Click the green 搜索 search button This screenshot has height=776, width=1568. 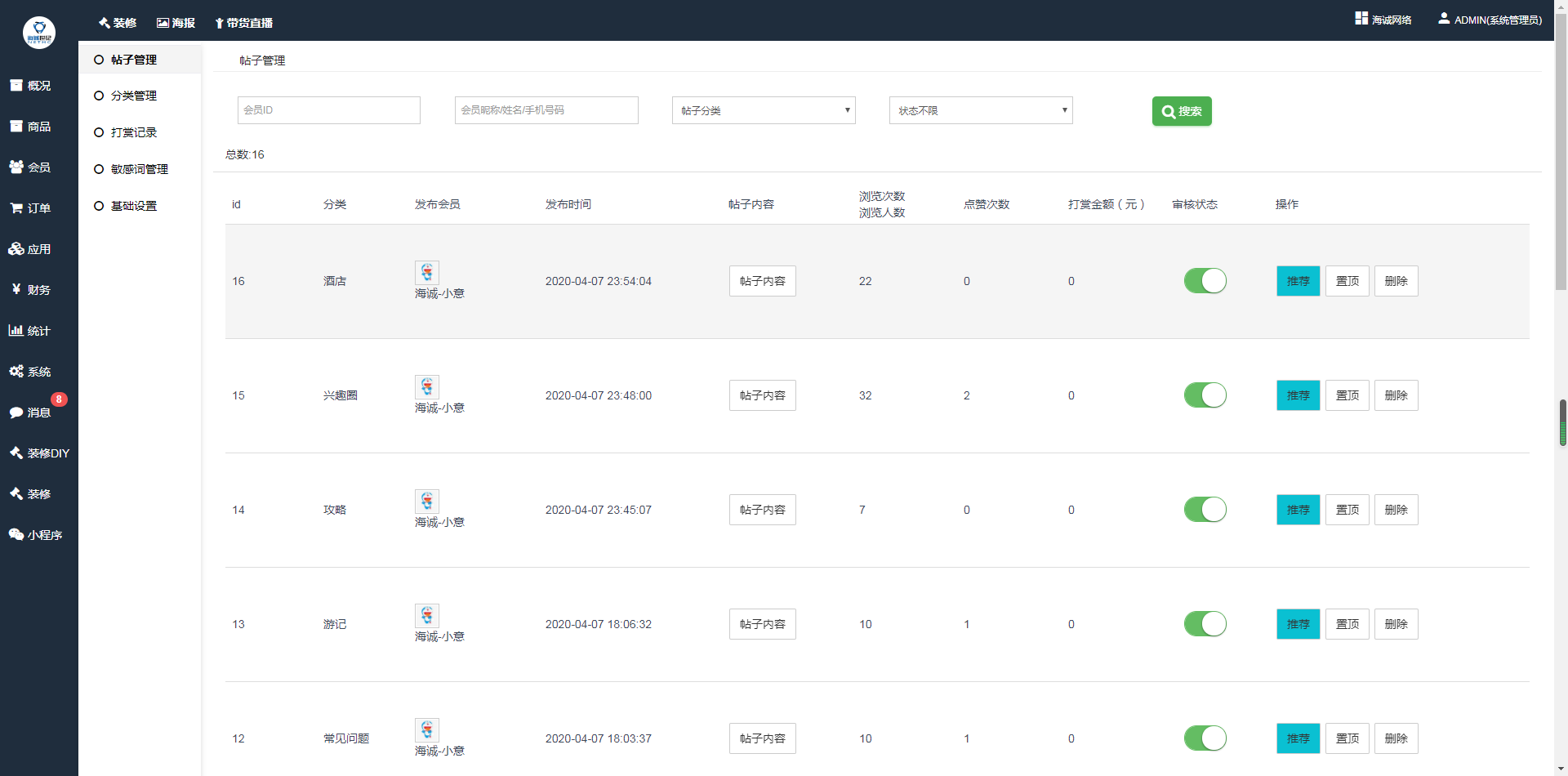(x=1182, y=111)
